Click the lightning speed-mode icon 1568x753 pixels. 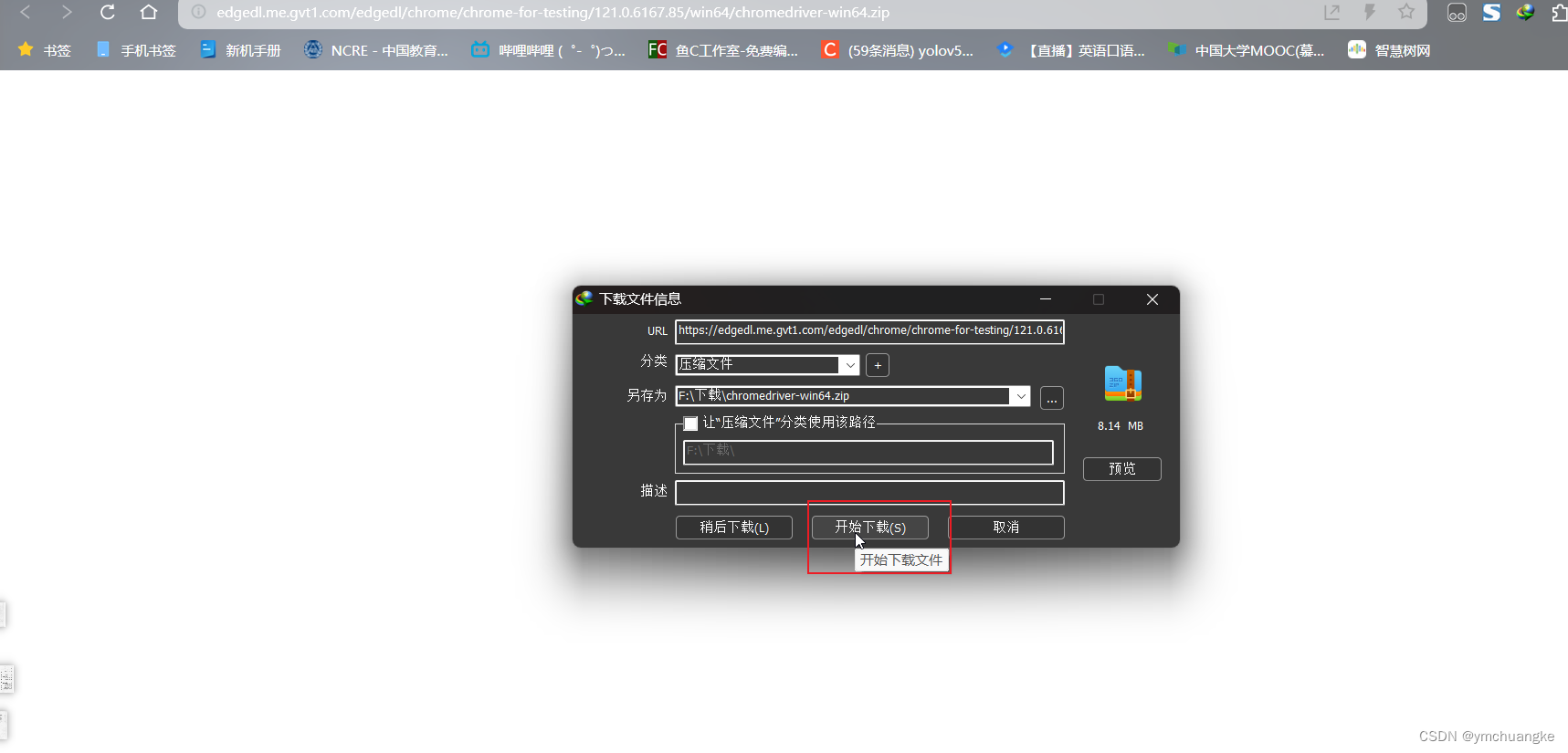pyautogui.click(x=1370, y=12)
